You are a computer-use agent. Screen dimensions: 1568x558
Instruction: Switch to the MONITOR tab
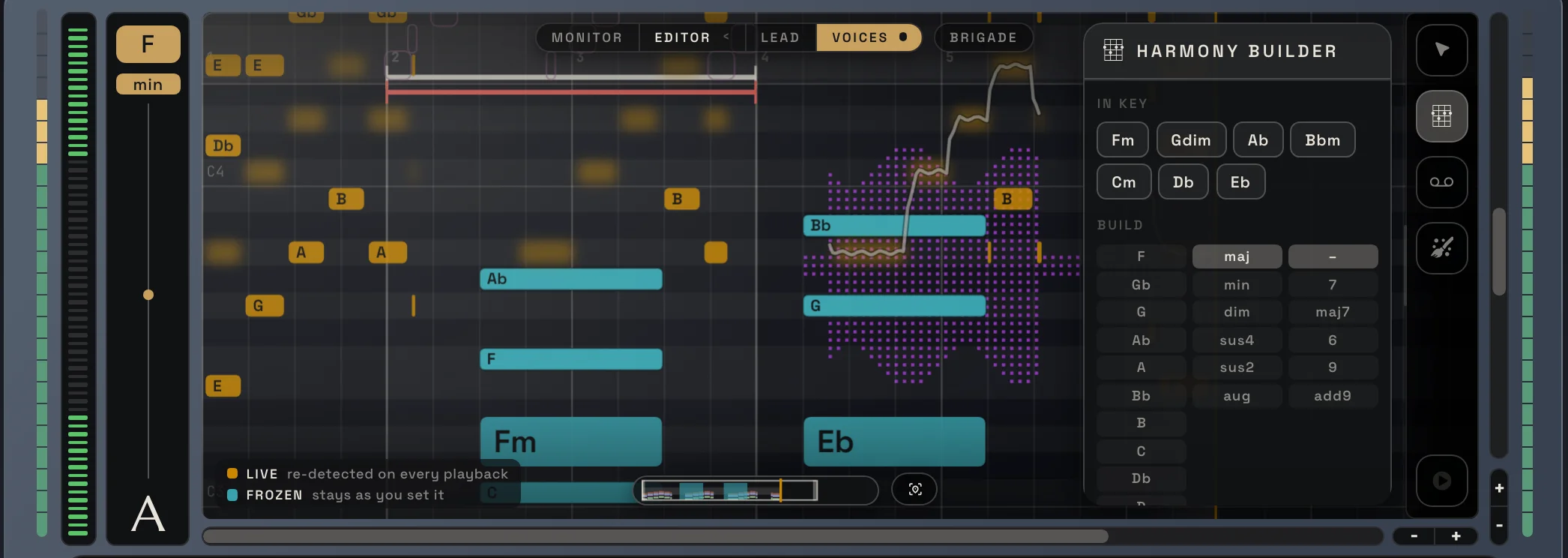click(x=587, y=37)
